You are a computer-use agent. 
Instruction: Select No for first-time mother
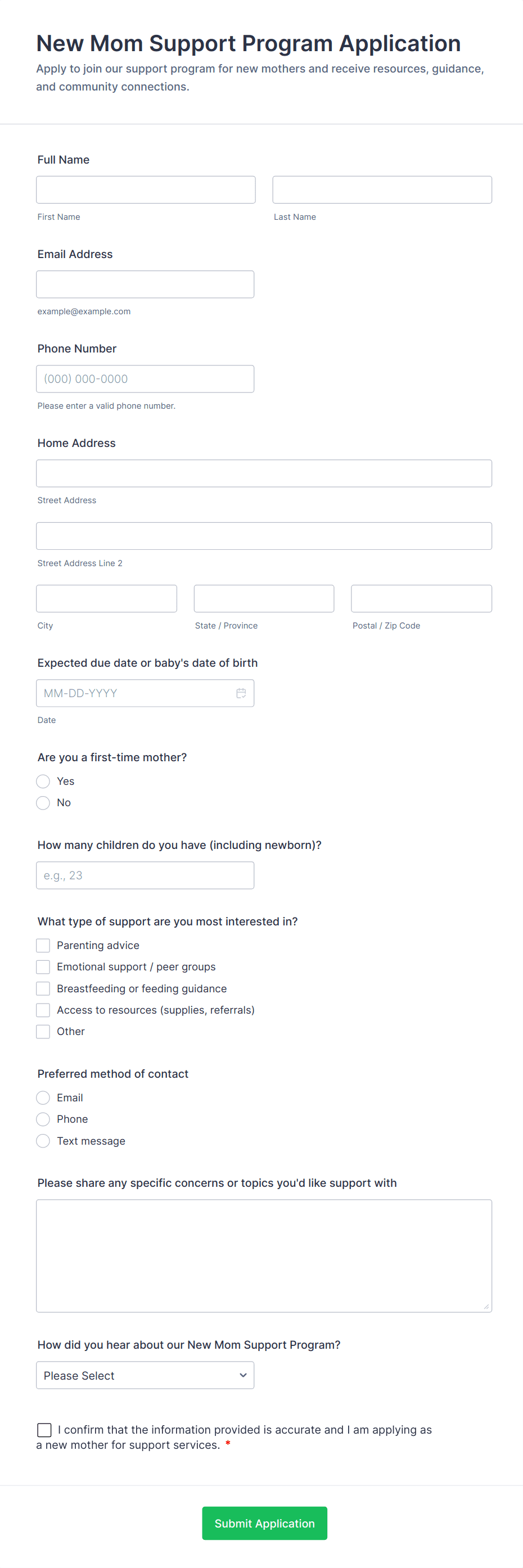pos(43,802)
